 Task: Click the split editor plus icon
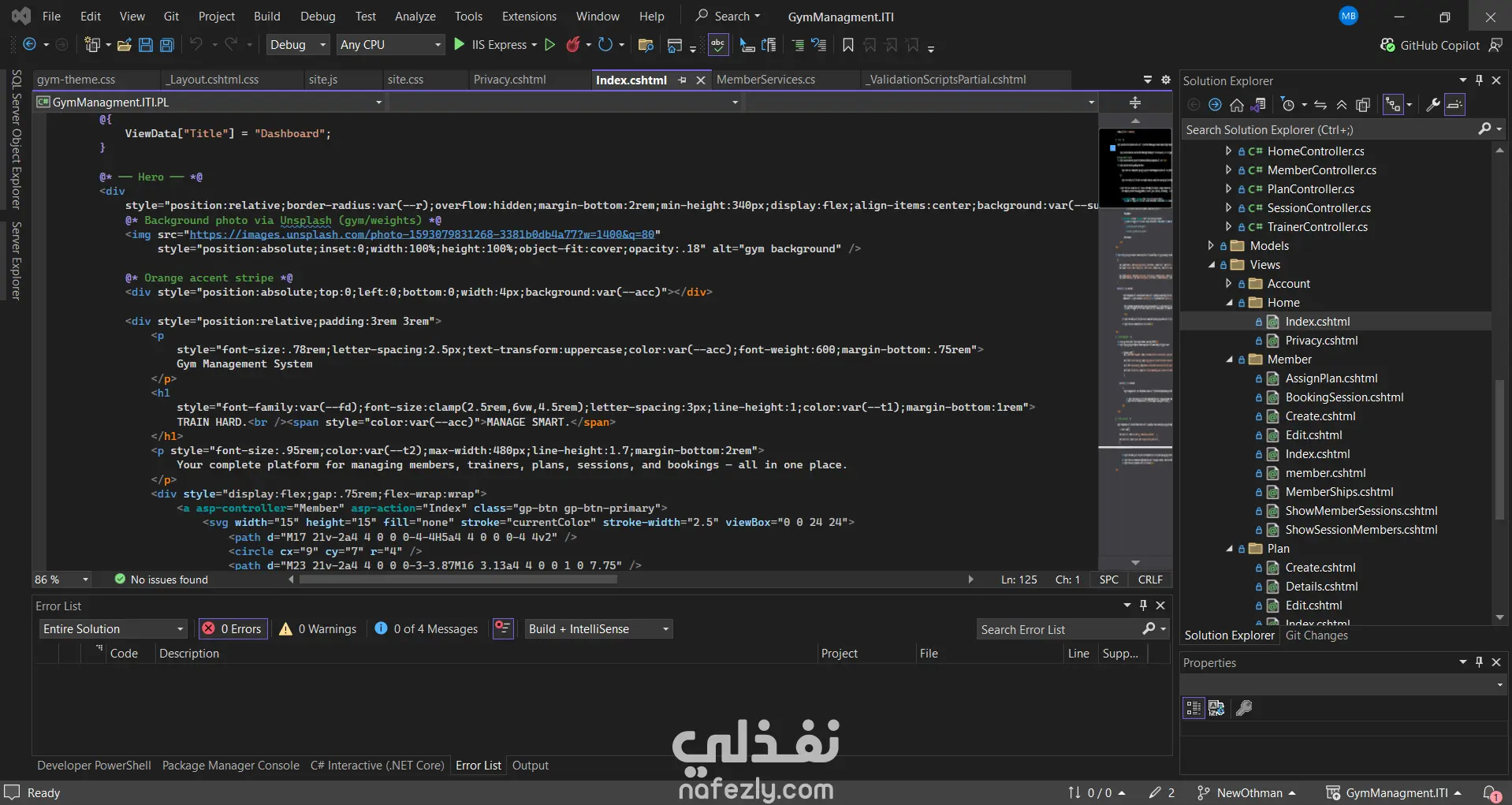1135,102
